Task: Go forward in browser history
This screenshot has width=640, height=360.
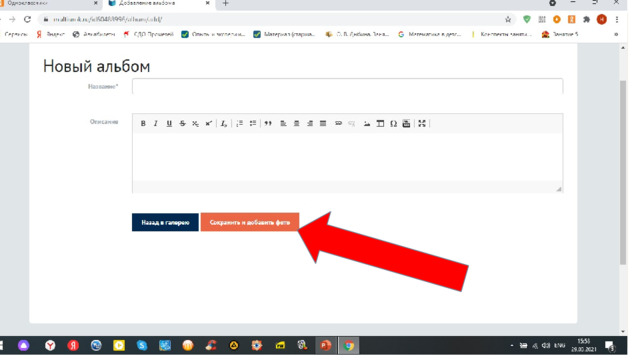Action: [x=12, y=19]
